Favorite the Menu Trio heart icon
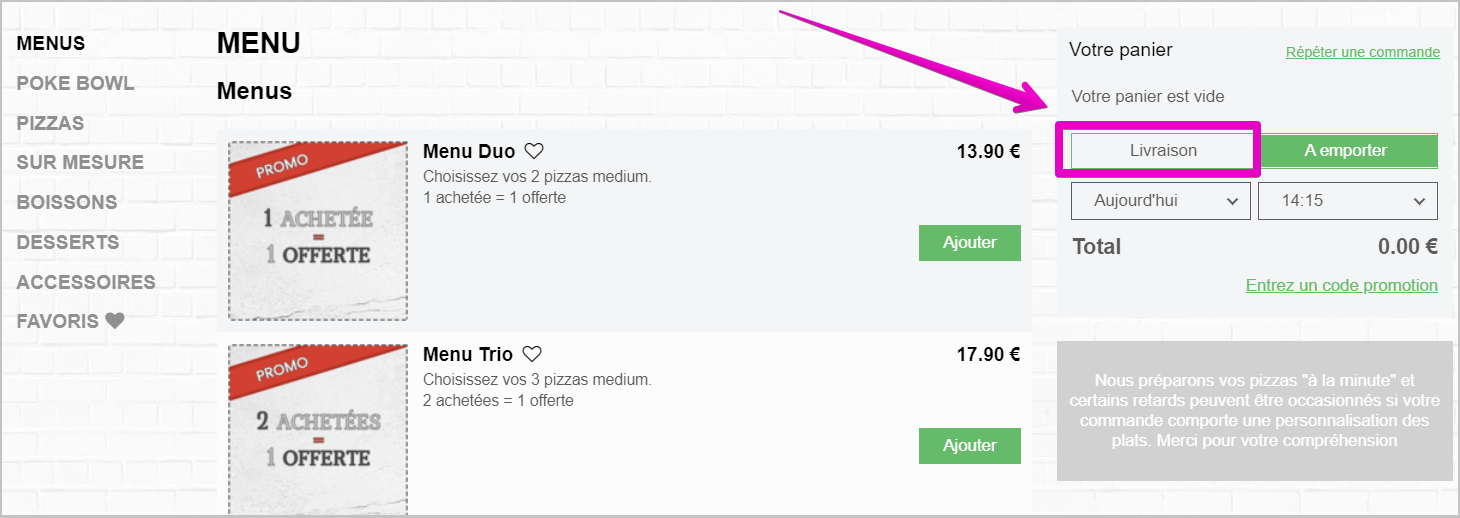Image resolution: width=1460 pixels, height=518 pixels. (532, 354)
